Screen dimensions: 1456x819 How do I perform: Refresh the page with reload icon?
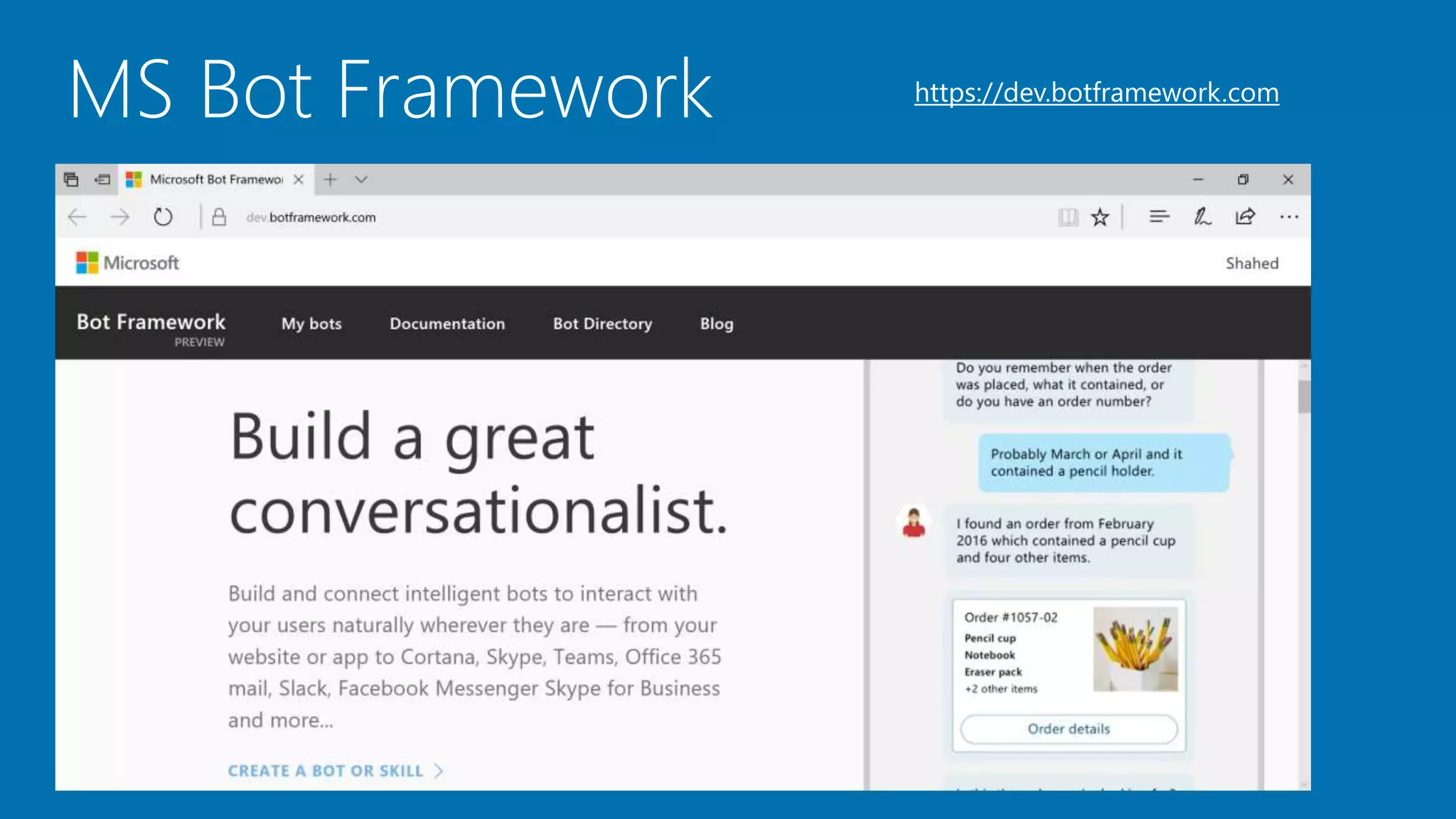pyautogui.click(x=164, y=217)
